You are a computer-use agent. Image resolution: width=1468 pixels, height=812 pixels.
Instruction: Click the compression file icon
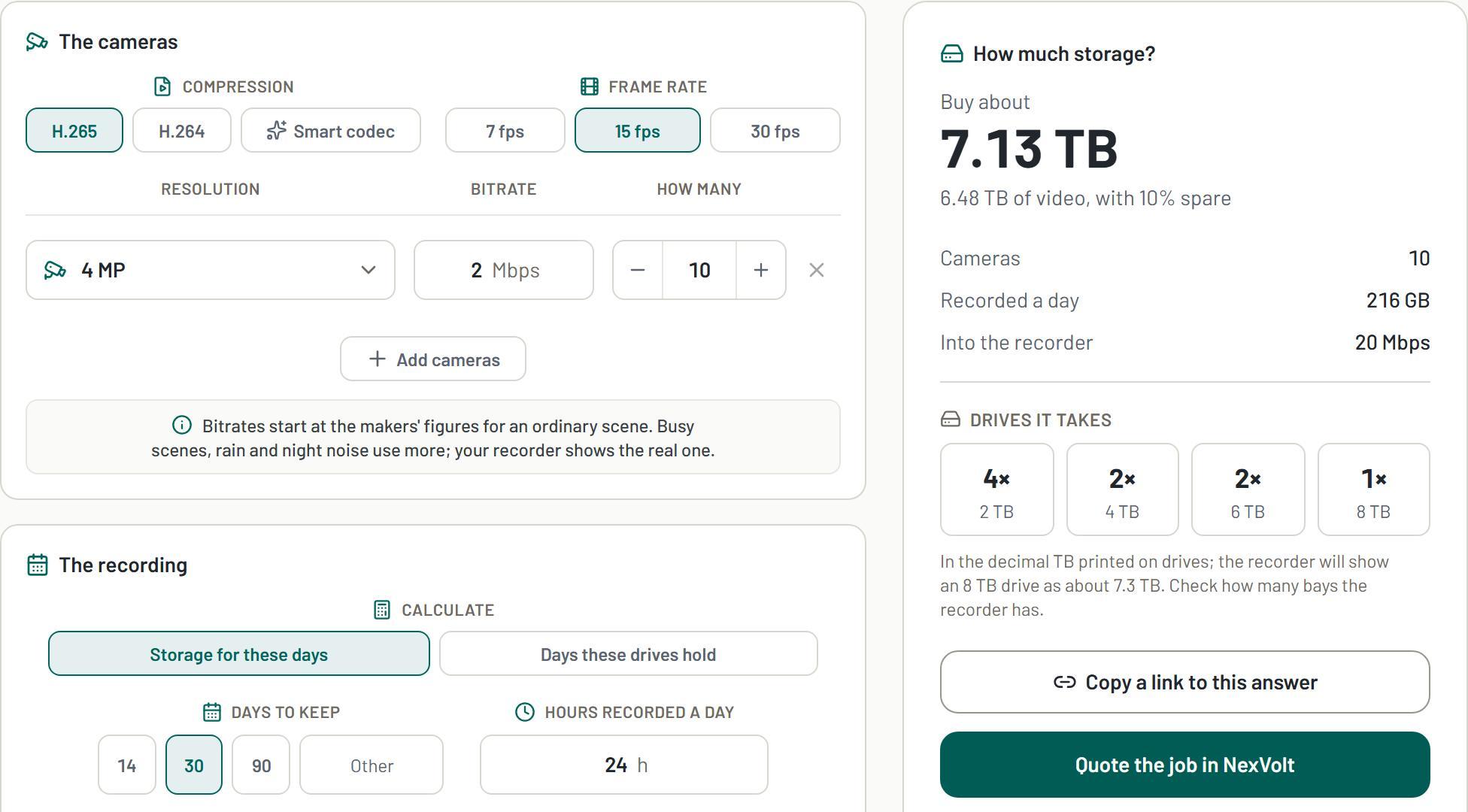point(162,86)
